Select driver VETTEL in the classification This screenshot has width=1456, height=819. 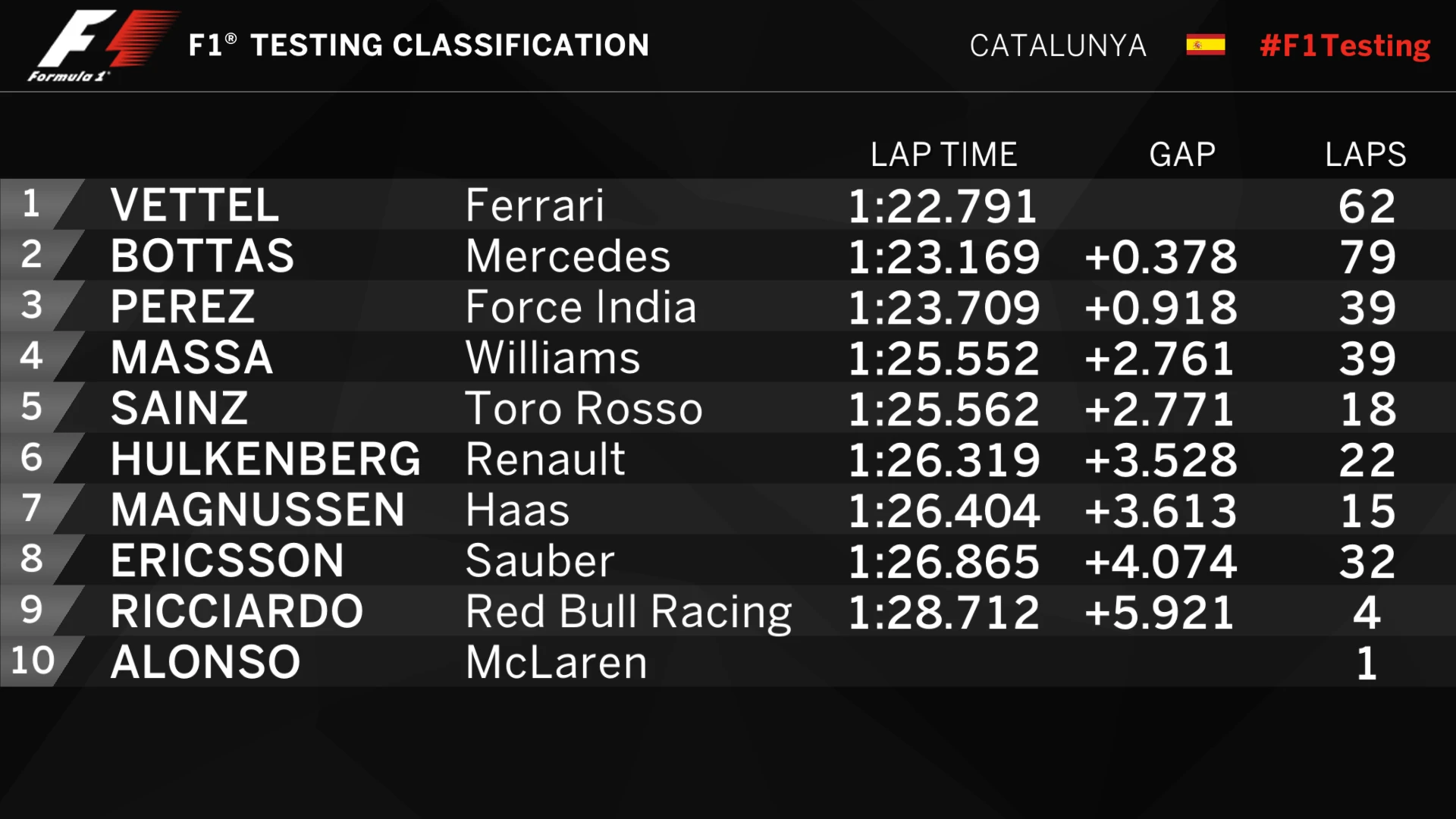click(x=195, y=206)
